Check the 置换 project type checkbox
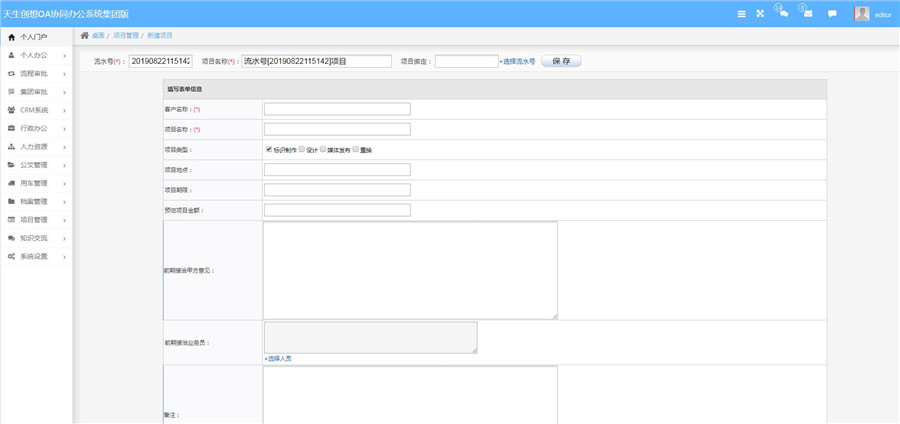The image size is (900, 424). point(356,149)
